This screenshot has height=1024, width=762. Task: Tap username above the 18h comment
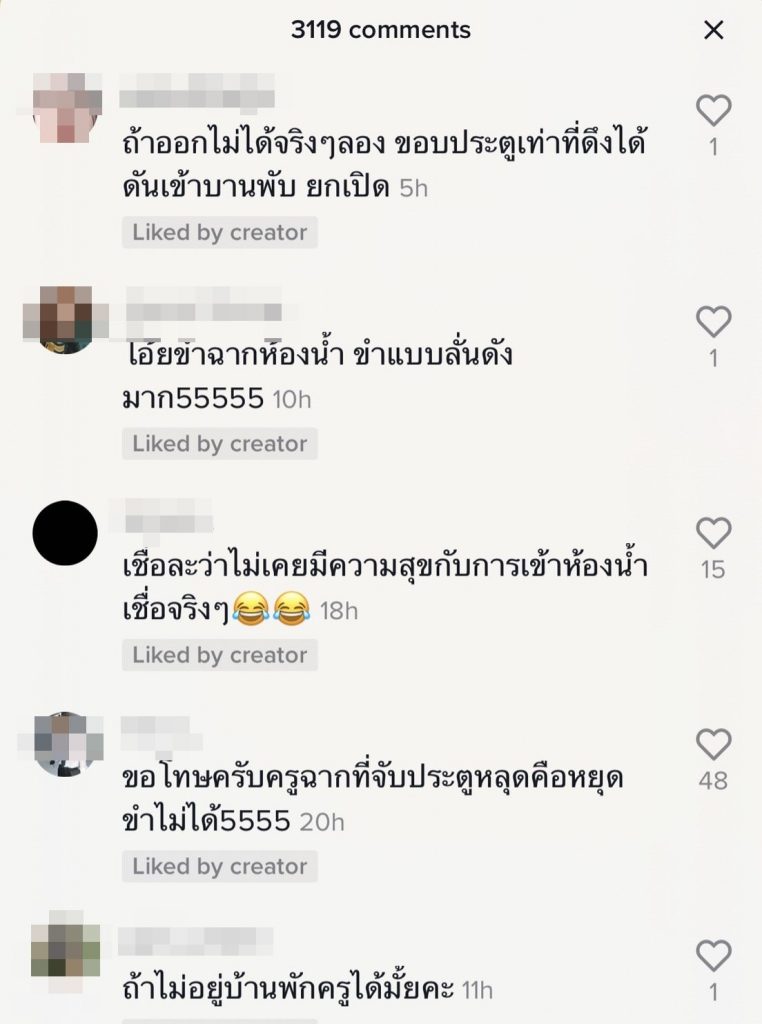(x=168, y=515)
